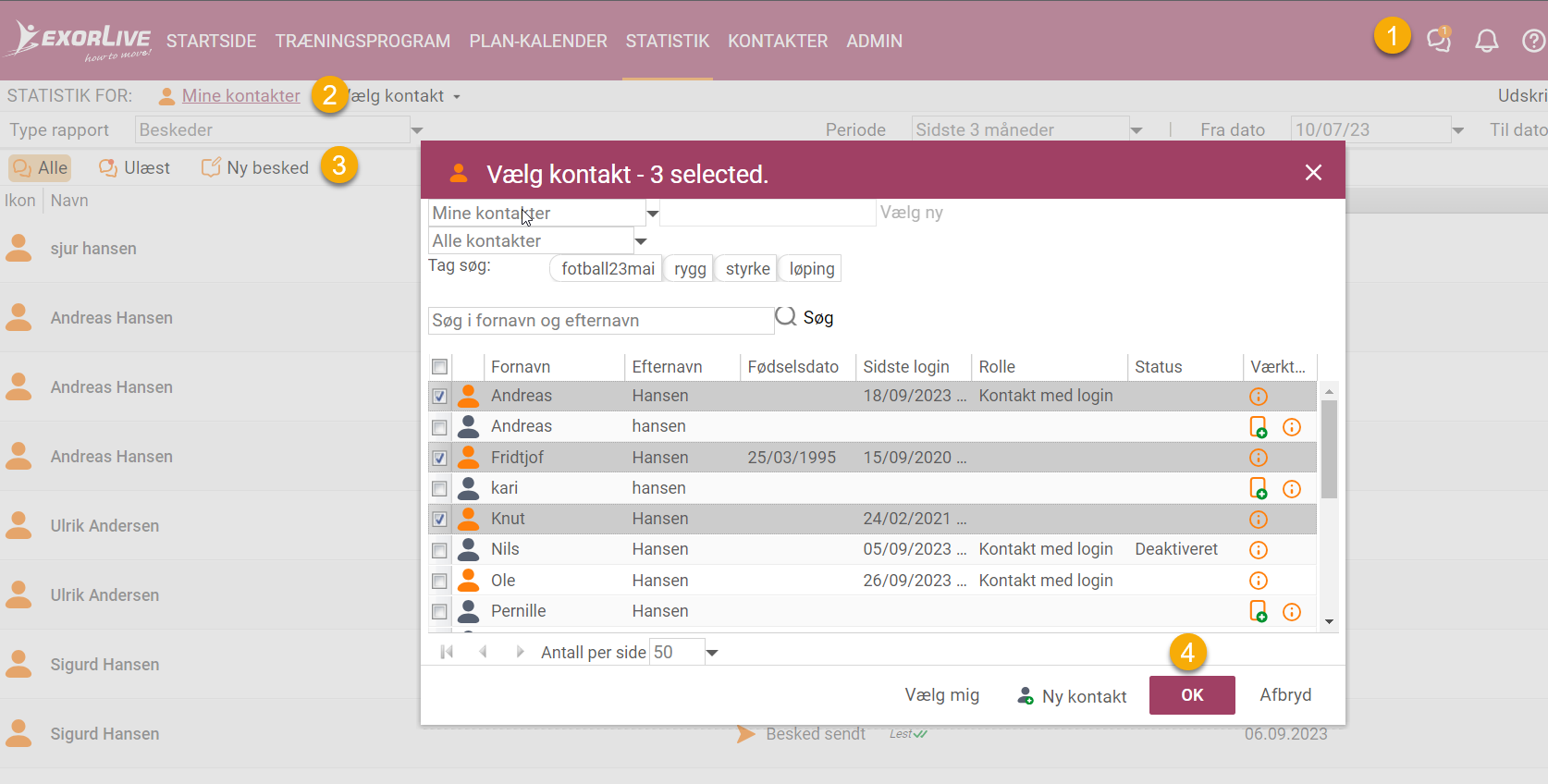Toggle the select-all checkbox in table header

coord(439,367)
